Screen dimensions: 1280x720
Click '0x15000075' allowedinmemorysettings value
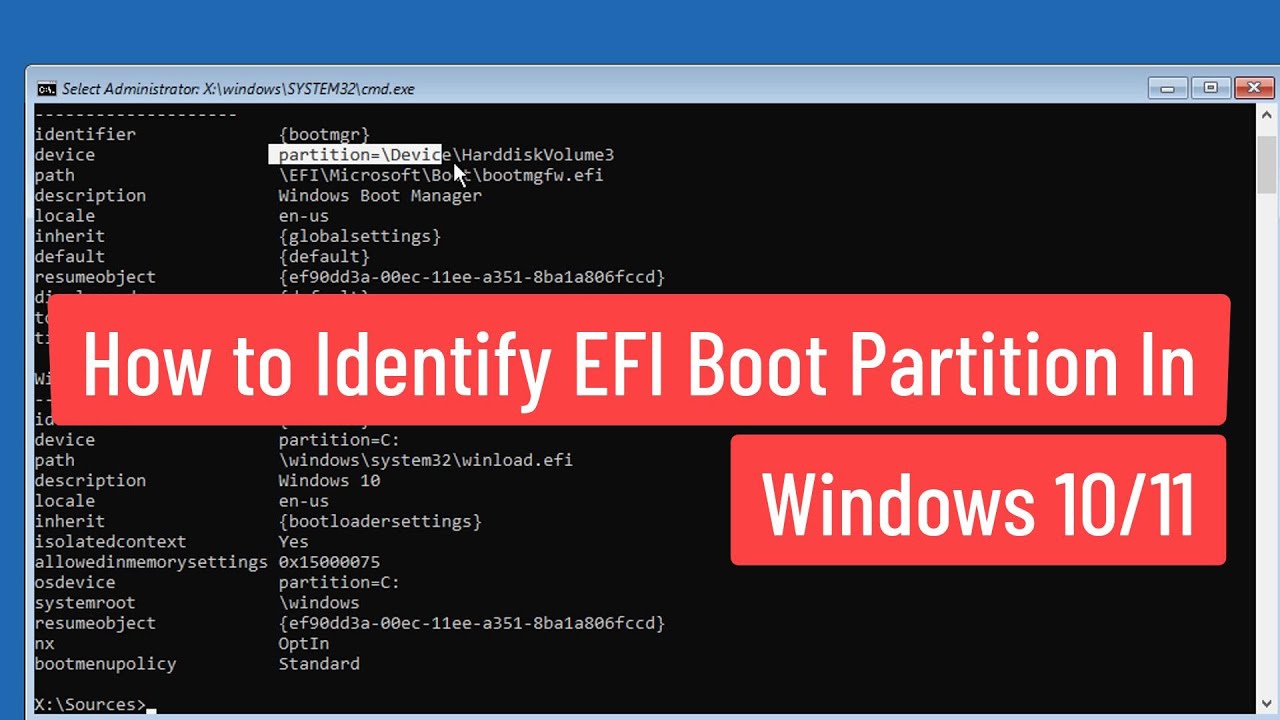coord(329,562)
